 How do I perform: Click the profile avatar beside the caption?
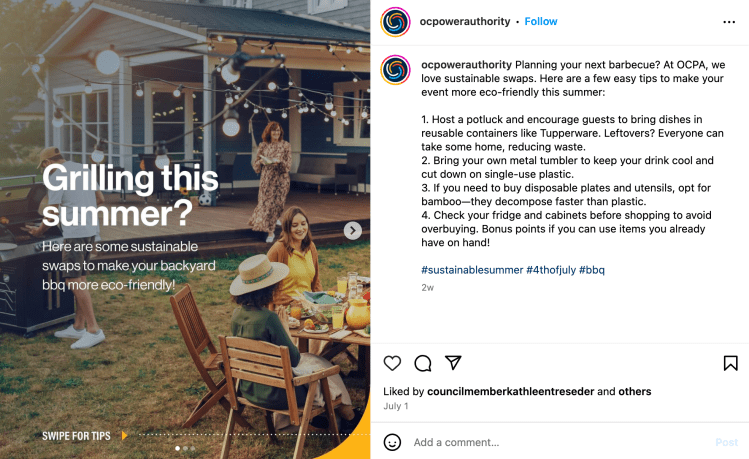395,69
